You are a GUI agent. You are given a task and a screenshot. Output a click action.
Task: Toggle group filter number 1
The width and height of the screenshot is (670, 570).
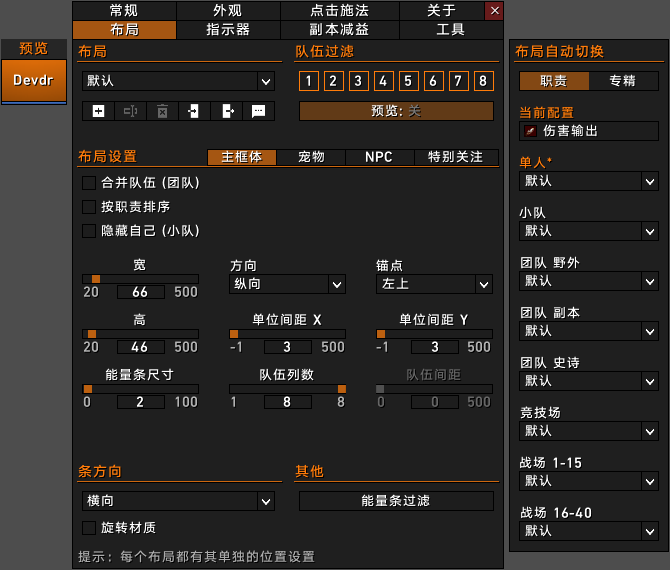309,81
